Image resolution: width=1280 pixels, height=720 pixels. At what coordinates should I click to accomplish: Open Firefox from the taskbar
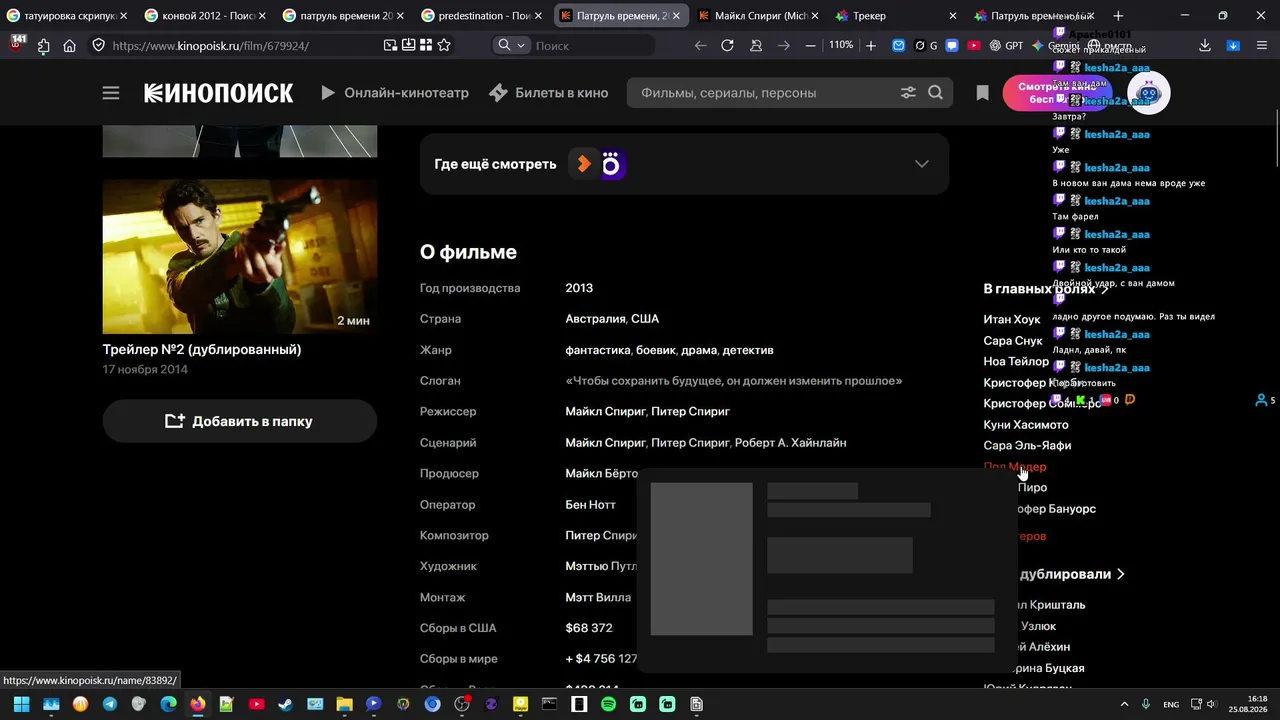(198, 704)
